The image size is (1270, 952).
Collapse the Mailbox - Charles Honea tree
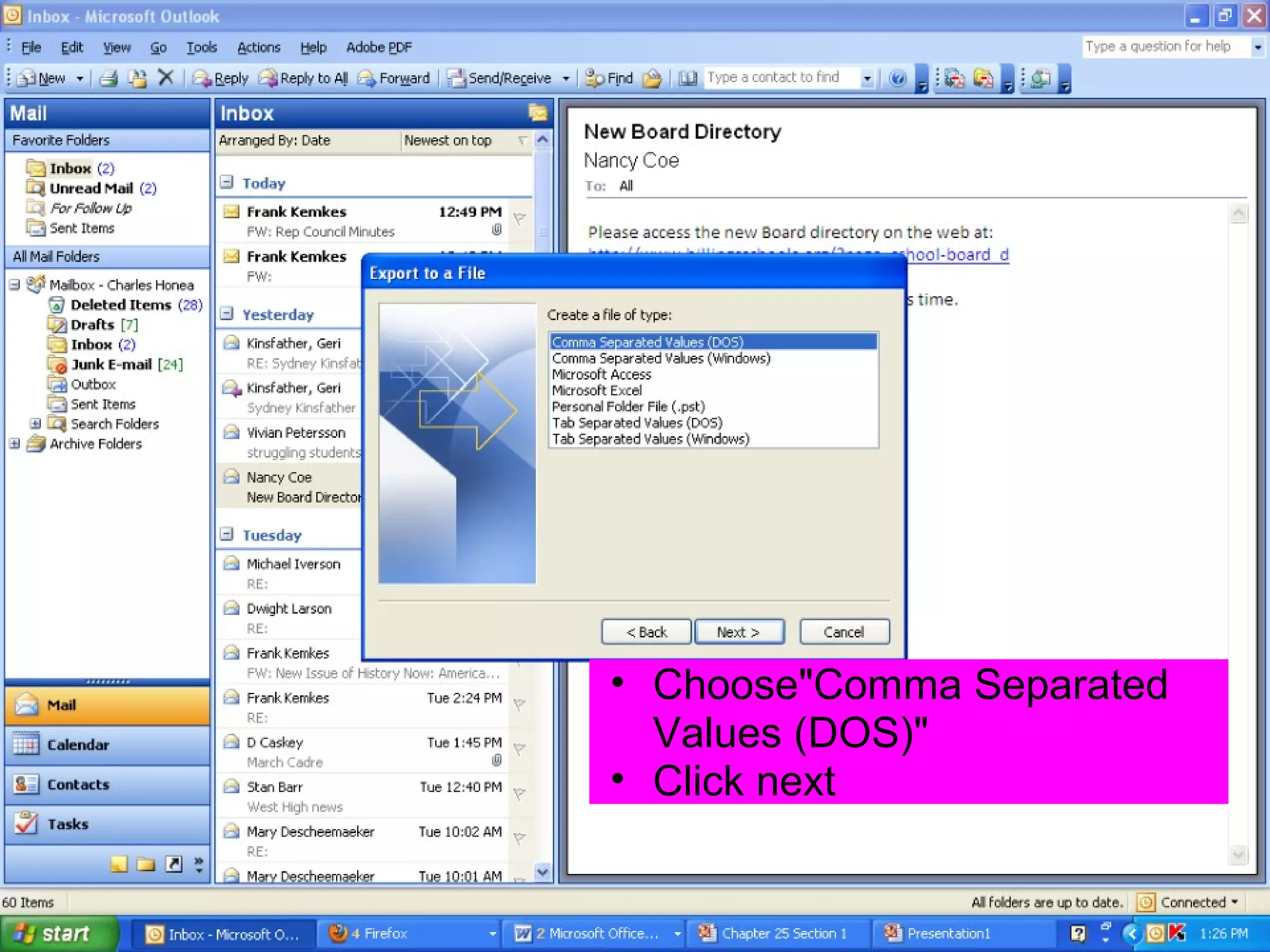15,285
